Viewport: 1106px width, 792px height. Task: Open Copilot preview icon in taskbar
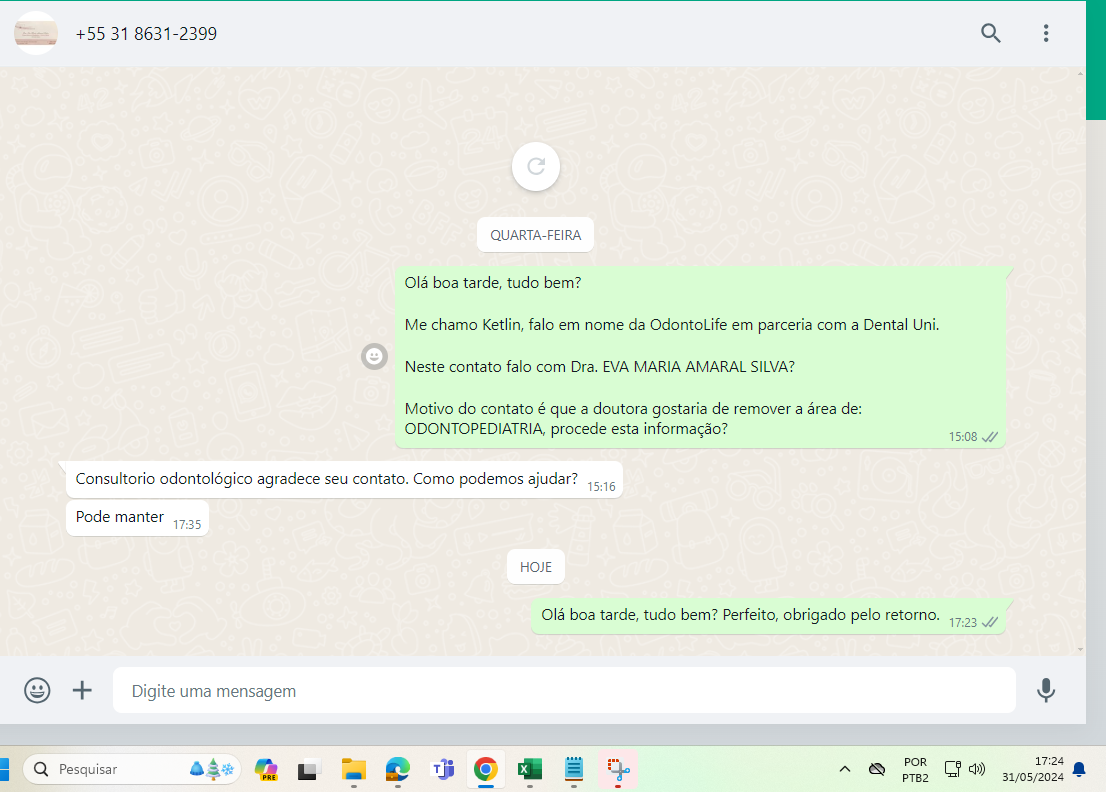(x=266, y=769)
